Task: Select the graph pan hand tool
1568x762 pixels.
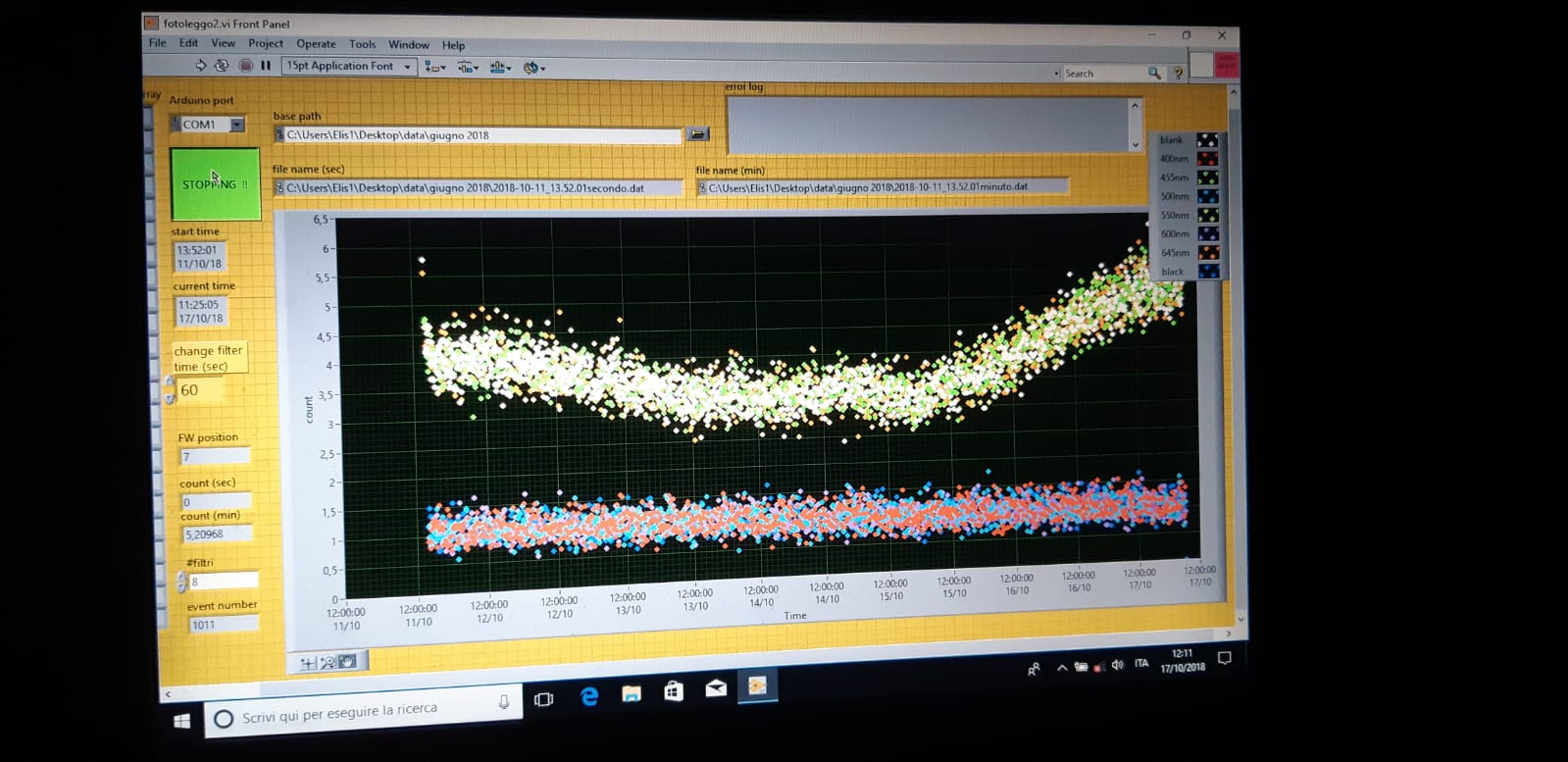Action: pos(347,662)
